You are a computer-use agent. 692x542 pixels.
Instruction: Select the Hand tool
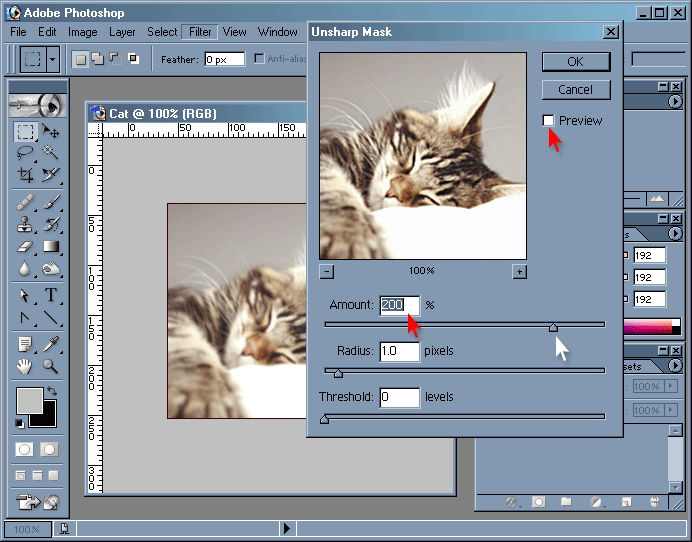pos(25,366)
